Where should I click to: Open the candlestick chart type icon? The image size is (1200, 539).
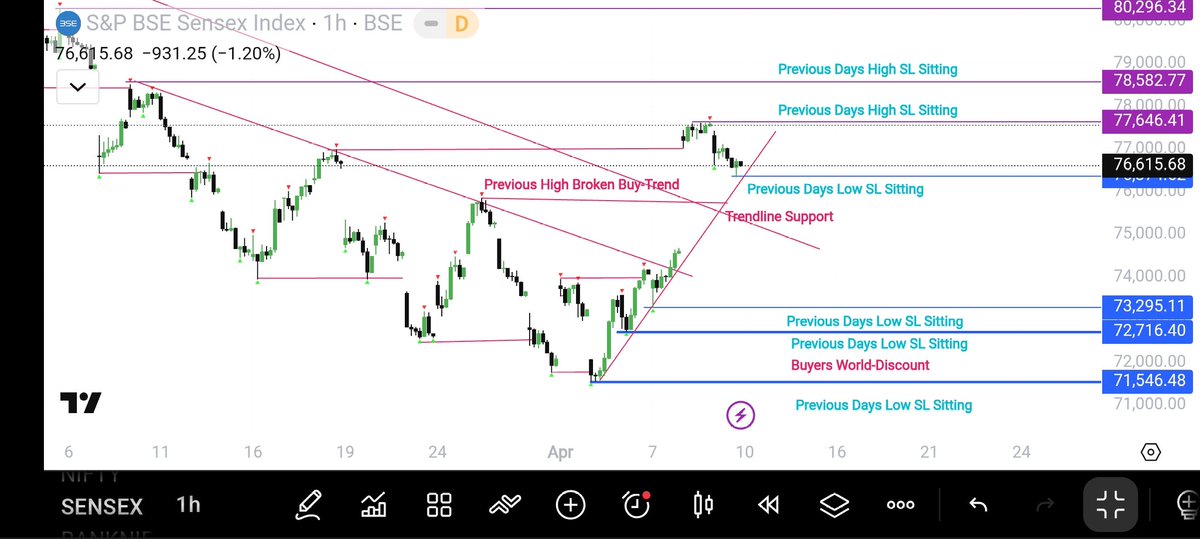(703, 504)
